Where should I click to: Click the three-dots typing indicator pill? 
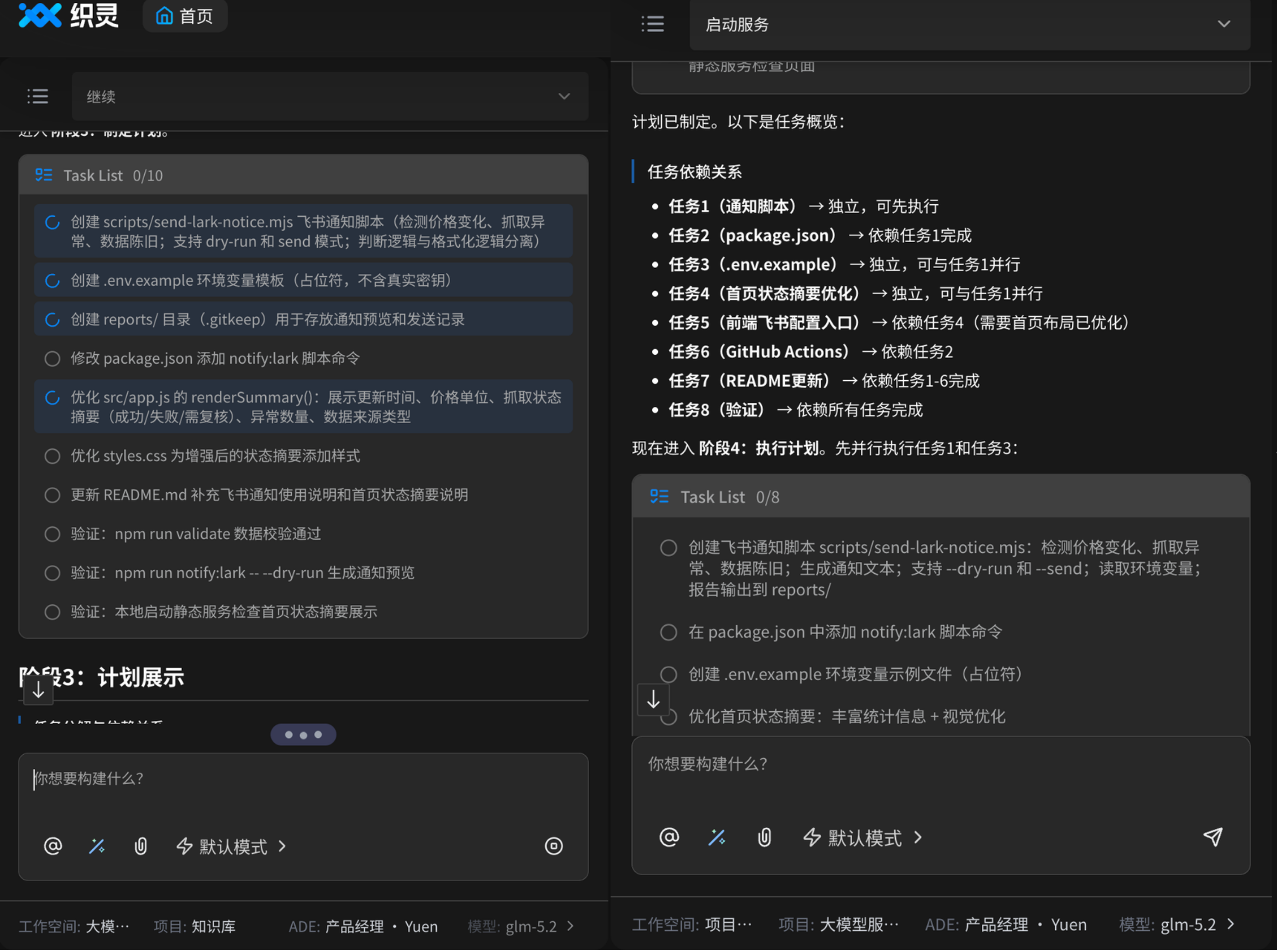coord(303,735)
